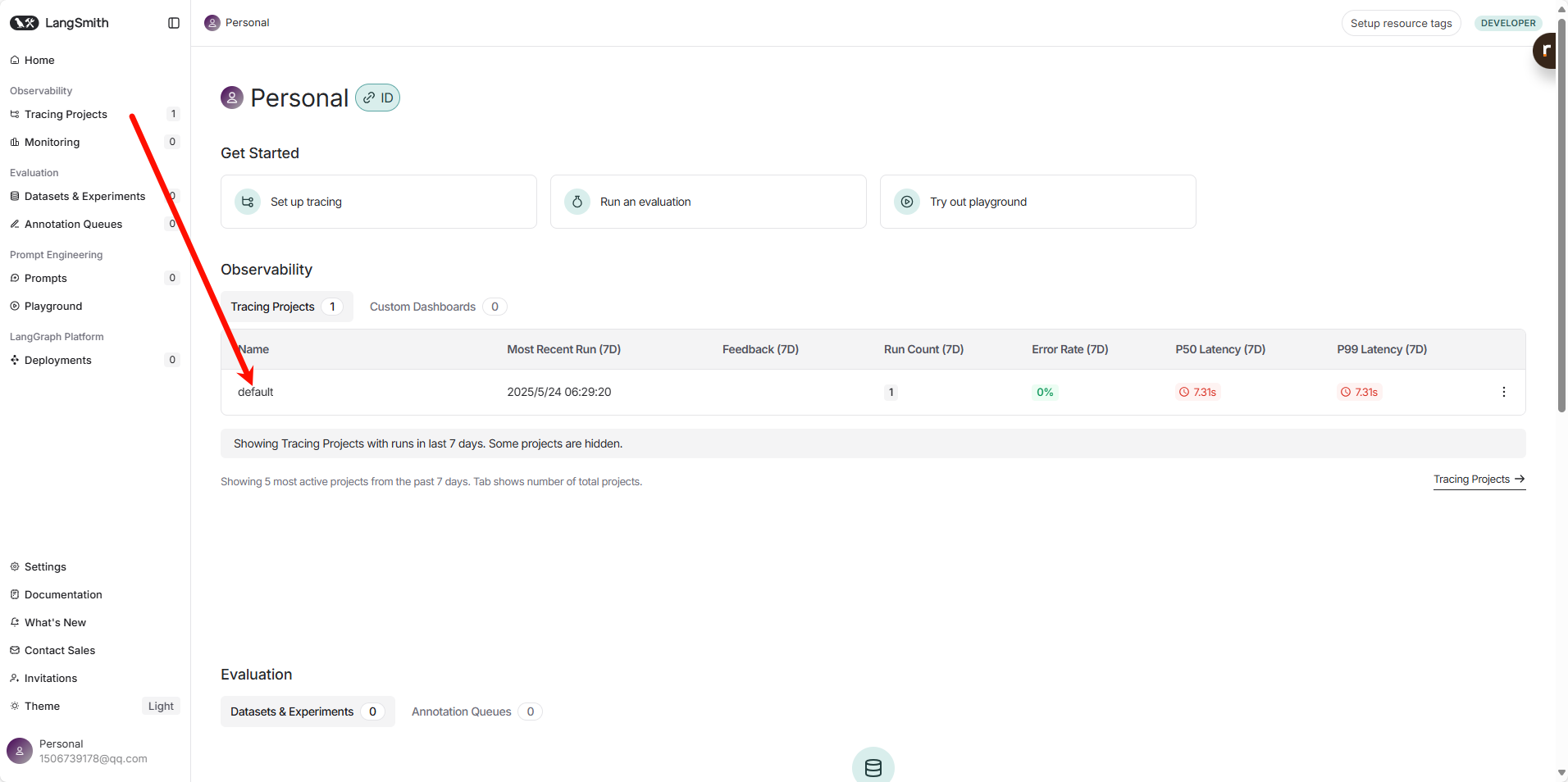Follow the Tracing Projects arrow link
The image size is (1568, 782).
pyautogui.click(x=1479, y=480)
